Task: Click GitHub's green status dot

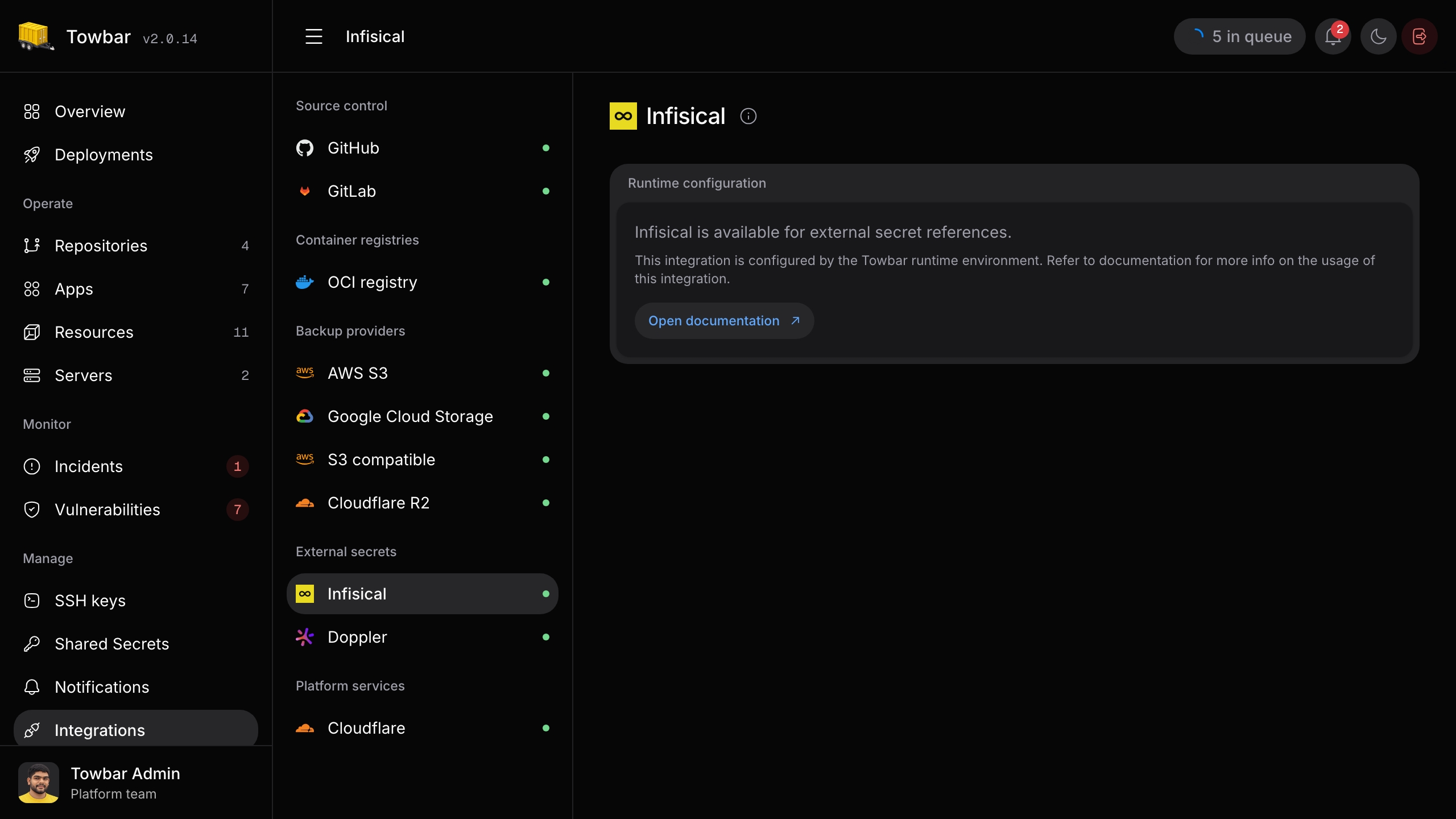Action: (546, 148)
